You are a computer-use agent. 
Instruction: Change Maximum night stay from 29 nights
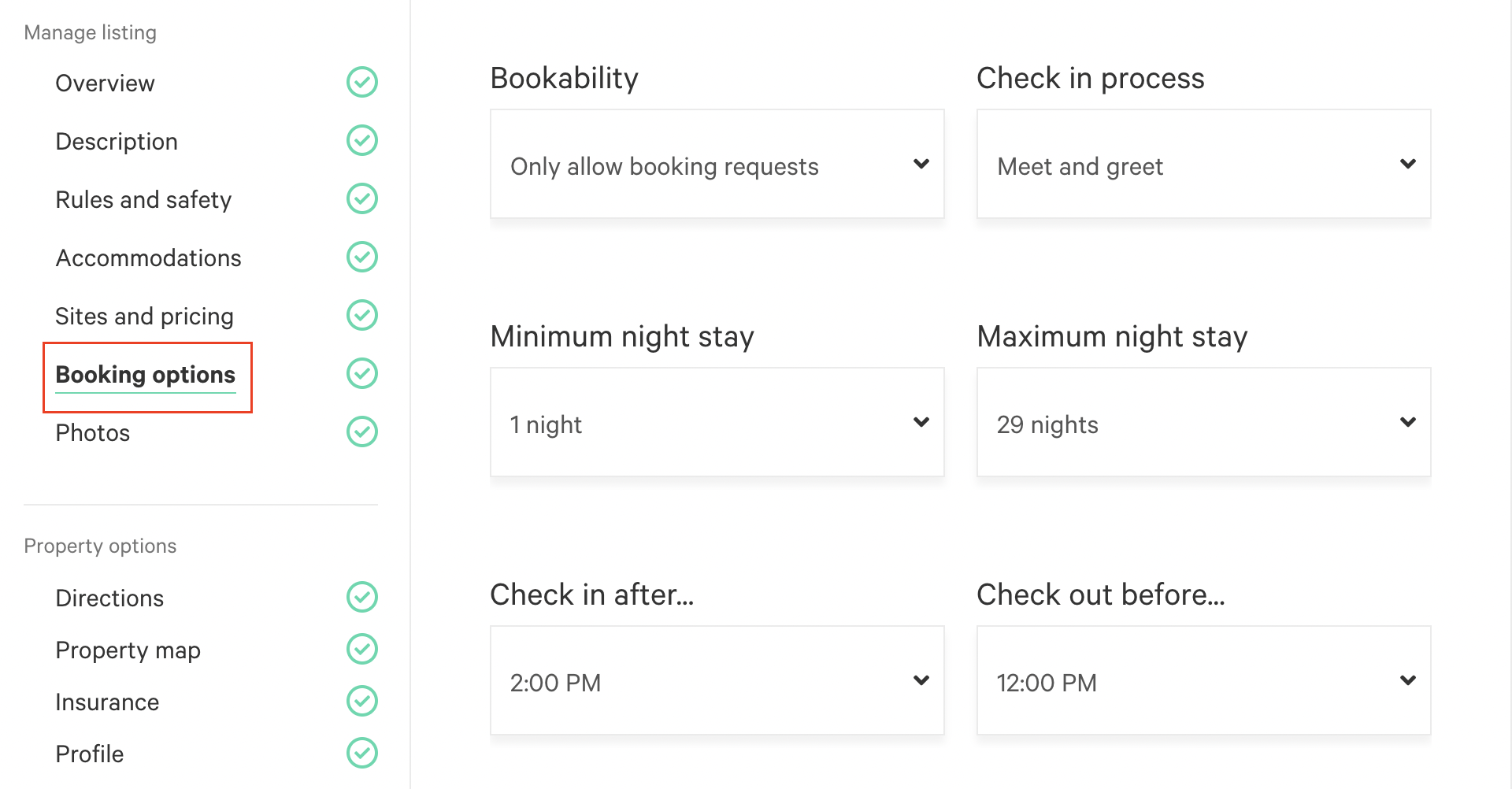(1203, 422)
